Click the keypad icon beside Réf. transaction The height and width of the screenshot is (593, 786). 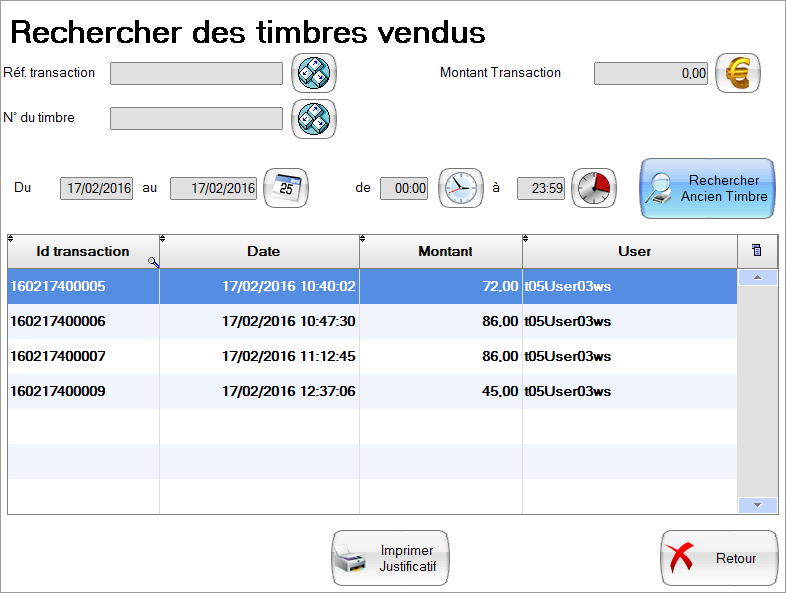(x=313, y=73)
